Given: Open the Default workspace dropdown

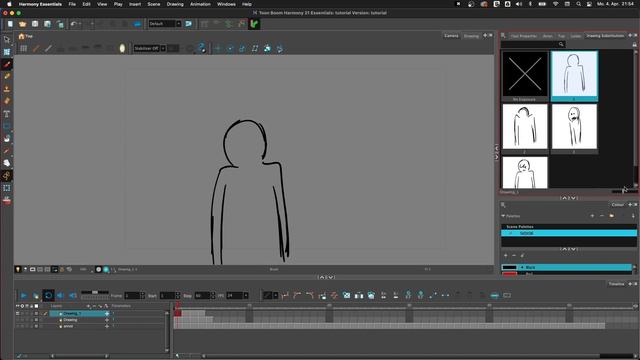Looking at the screenshot, I should tap(165, 24).
